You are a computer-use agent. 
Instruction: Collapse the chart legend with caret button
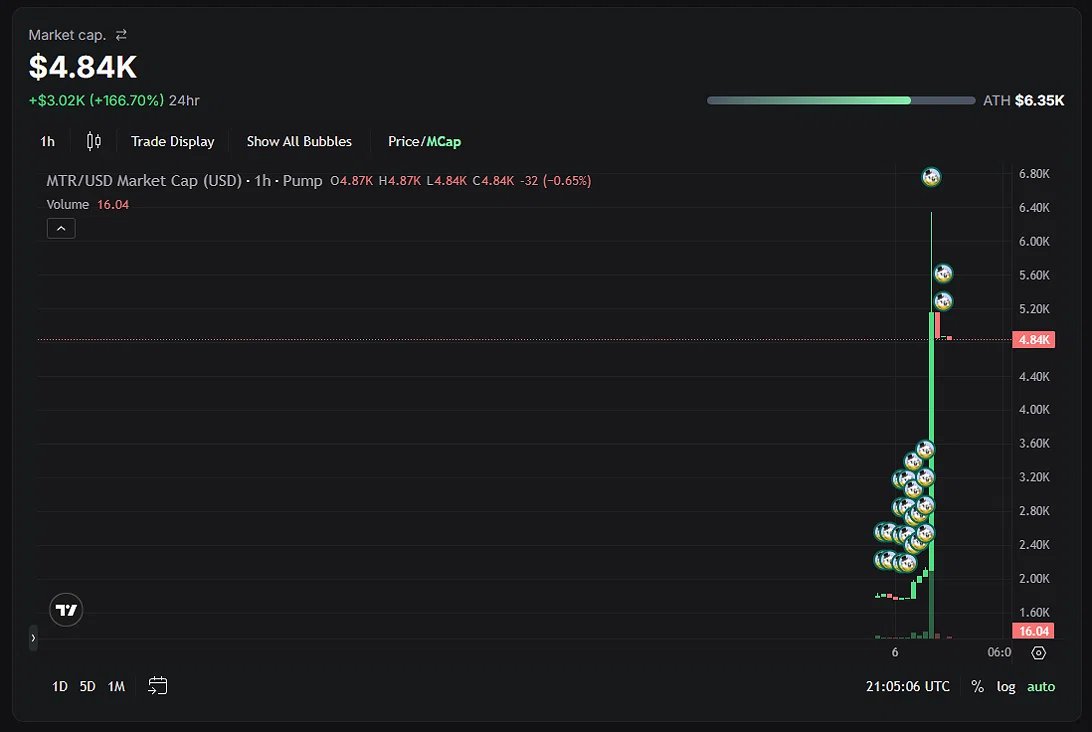click(x=61, y=228)
